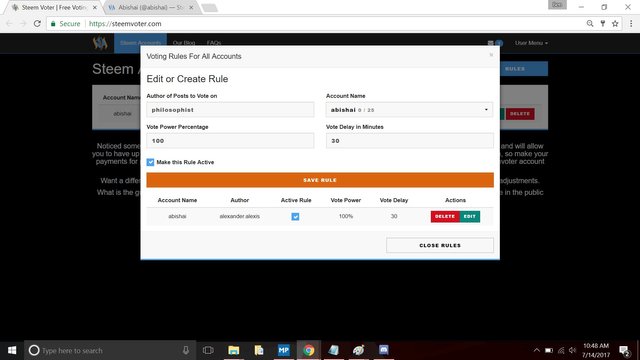Image resolution: width=640 pixels, height=360 pixels.
Task: Click the taskbar clock and date
Action: [x=596, y=350]
